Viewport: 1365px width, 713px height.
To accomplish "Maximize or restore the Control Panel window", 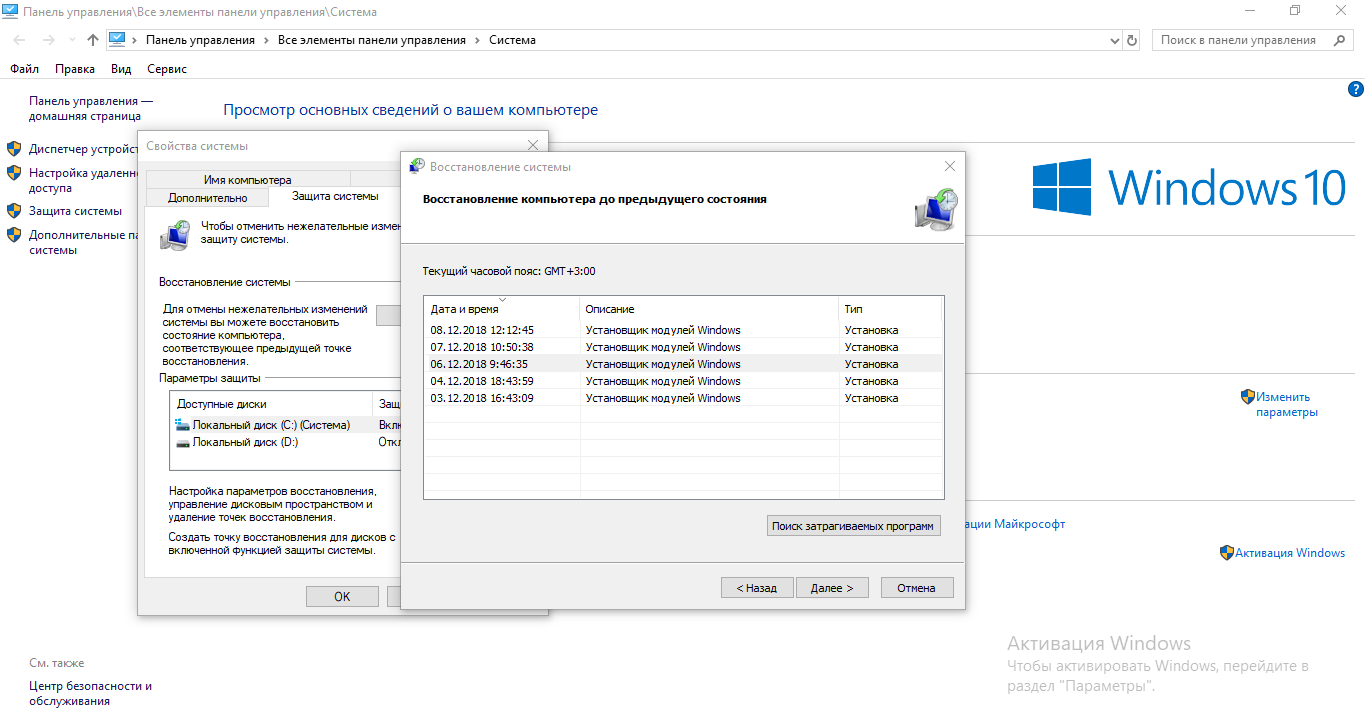I will (x=1295, y=10).
